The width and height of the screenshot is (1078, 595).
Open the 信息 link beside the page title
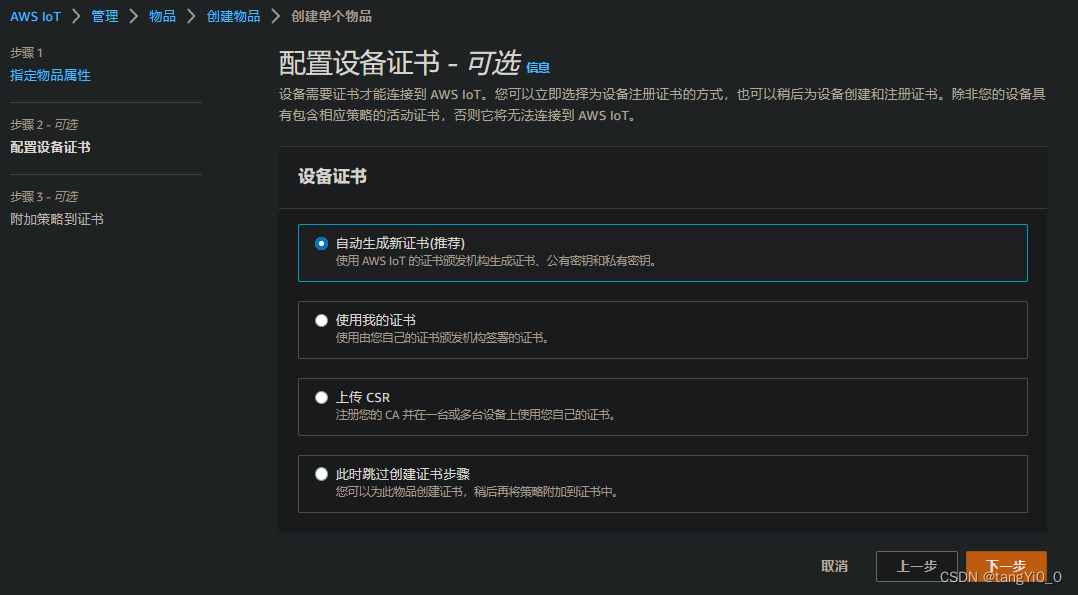(x=538, y=68)
